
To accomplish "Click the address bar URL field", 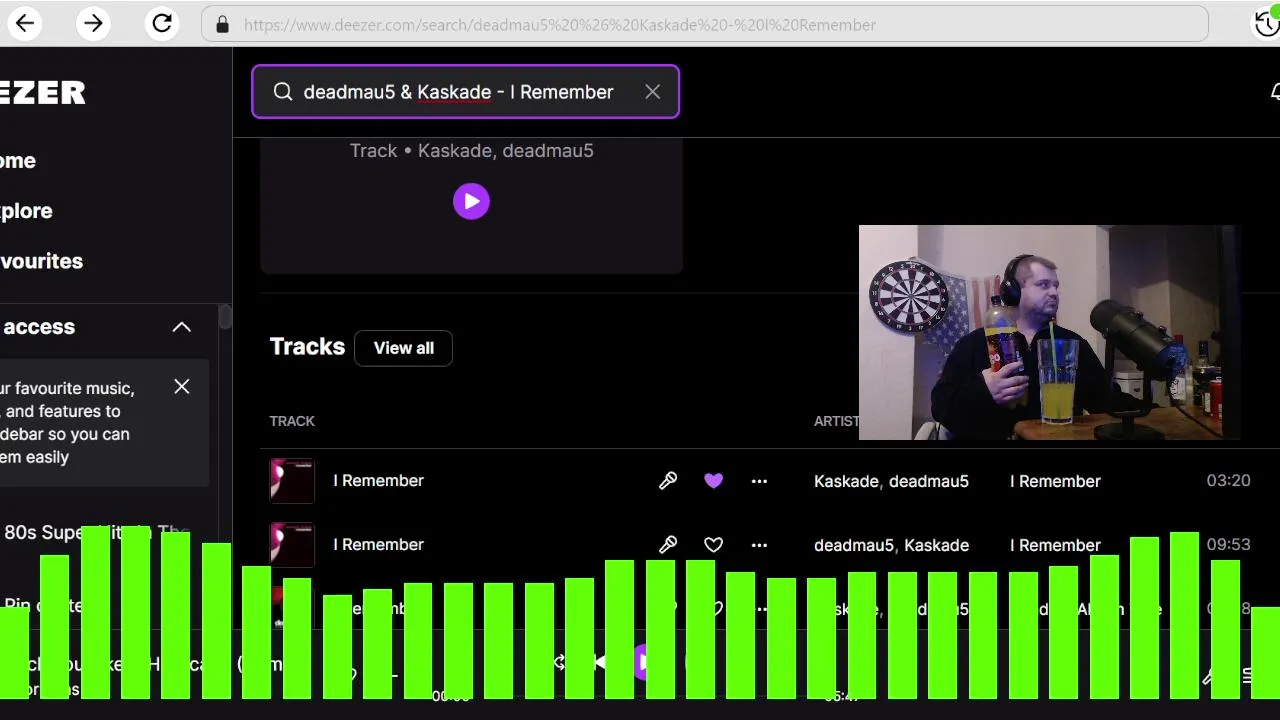I will pyautogui.click(x=705, y=24).
